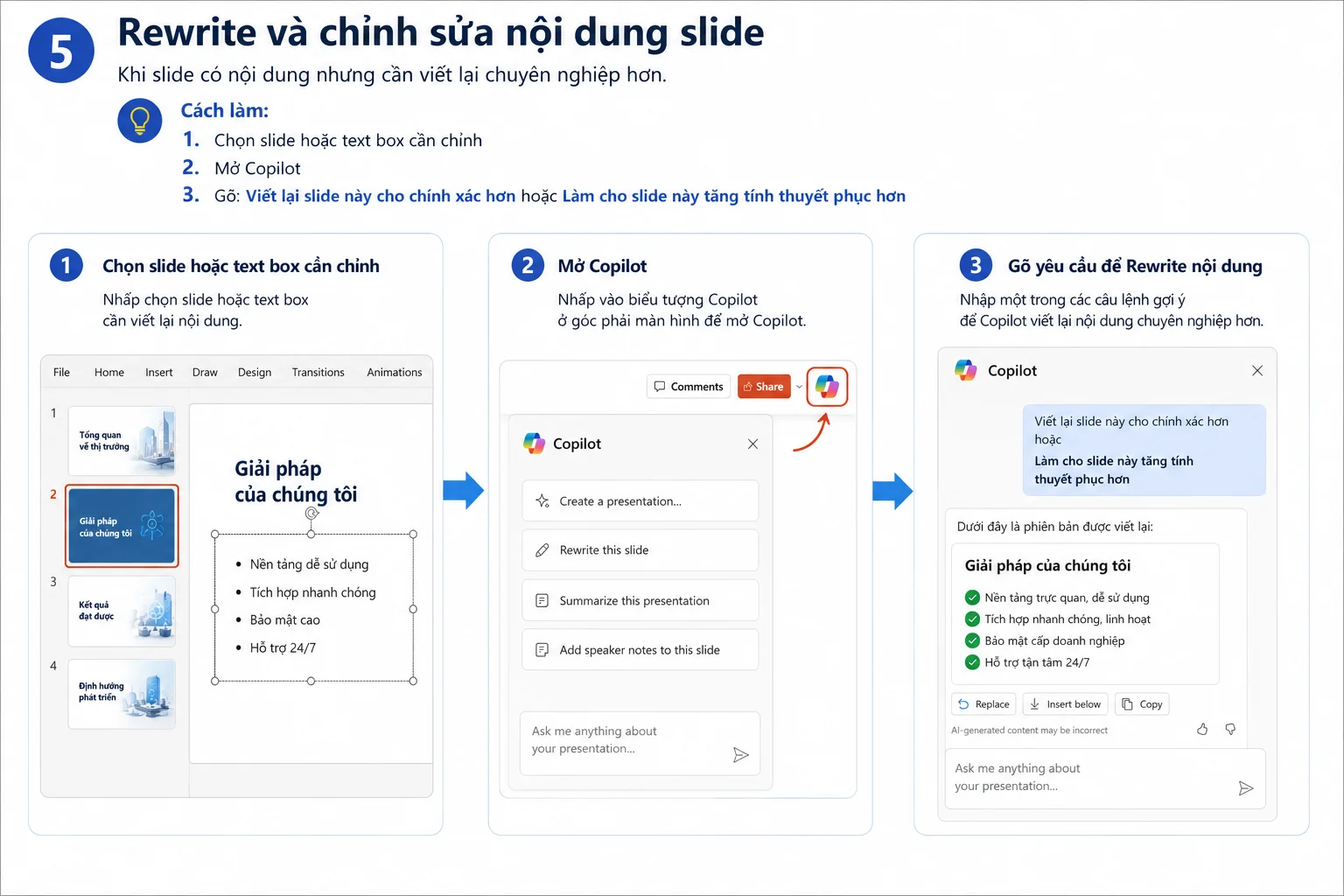Choose Create a presentation suggestion
Screen dimensions: 1344x896
[x=640, y=501]
